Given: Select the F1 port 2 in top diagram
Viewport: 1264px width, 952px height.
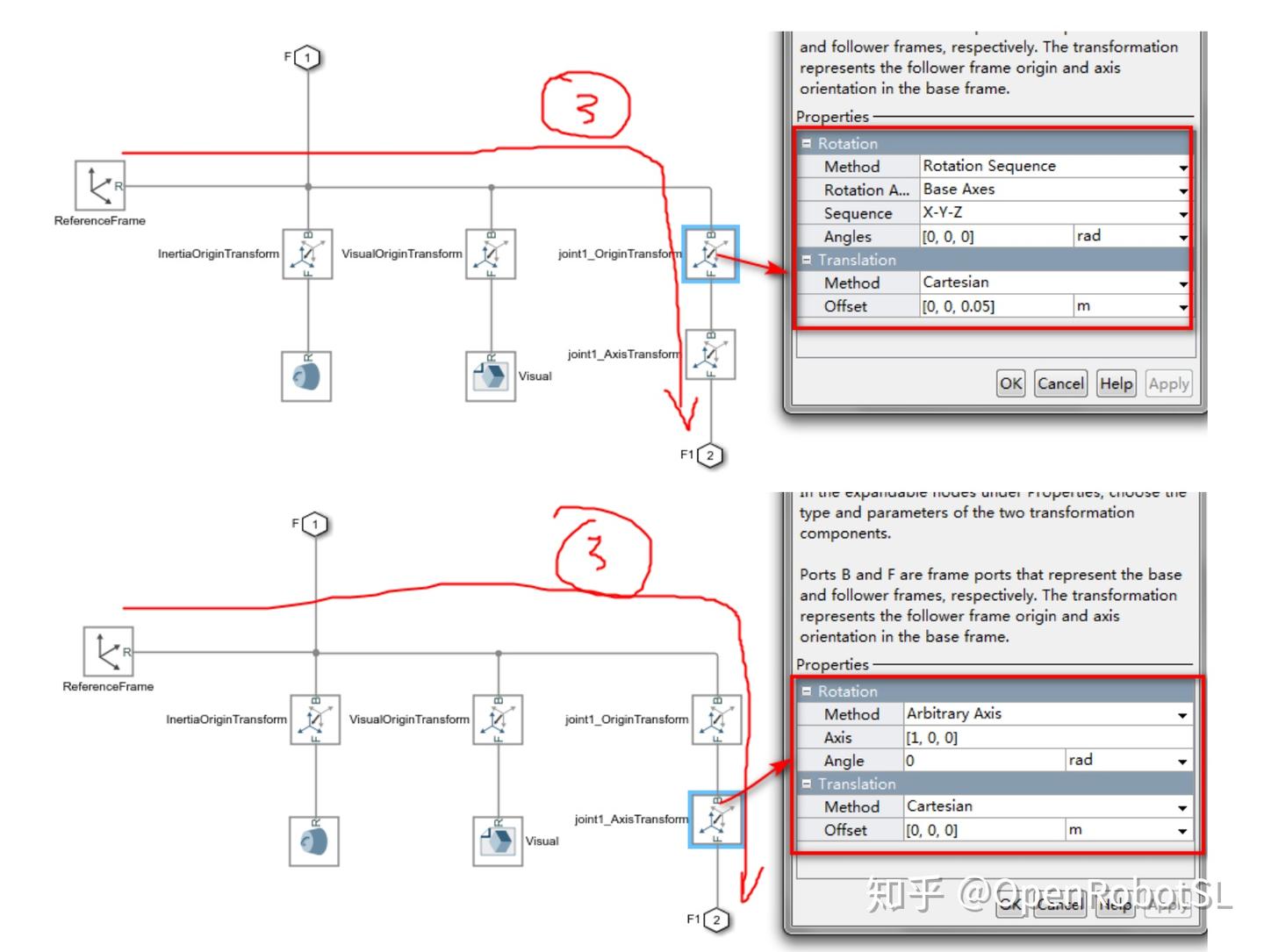Looking at the screenshot, I should [710, 455].
